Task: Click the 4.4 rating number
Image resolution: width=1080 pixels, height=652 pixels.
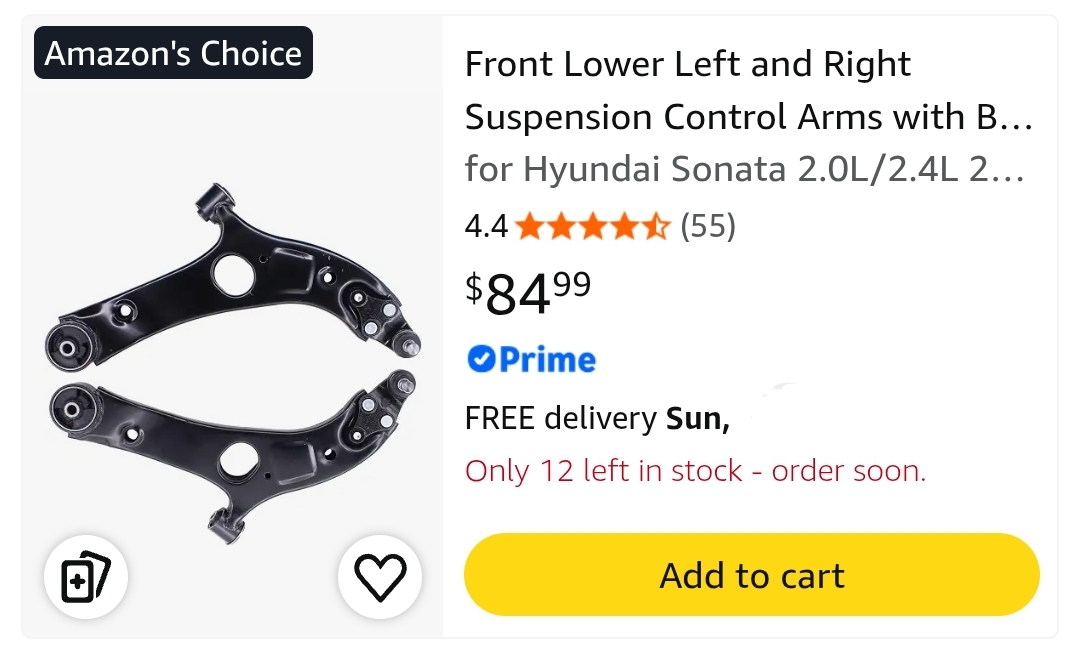Action: (486, 226)
